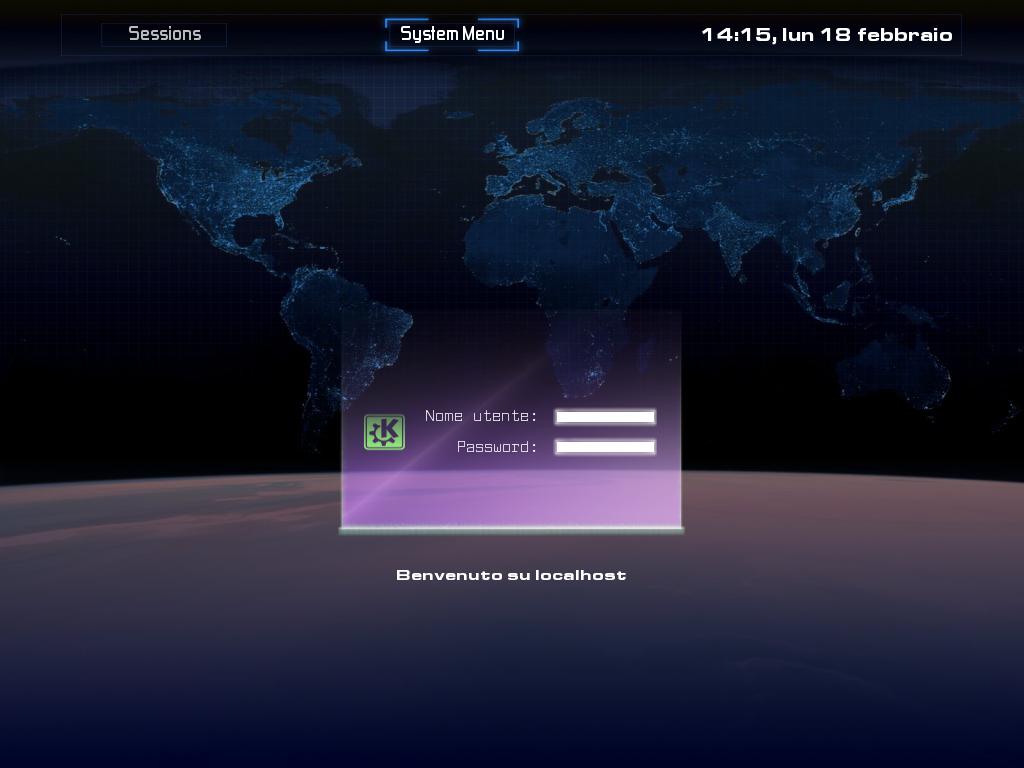Click the Benvenuto su localhost text
This screenshot has height=768, width=1024.
coord(511,575)
